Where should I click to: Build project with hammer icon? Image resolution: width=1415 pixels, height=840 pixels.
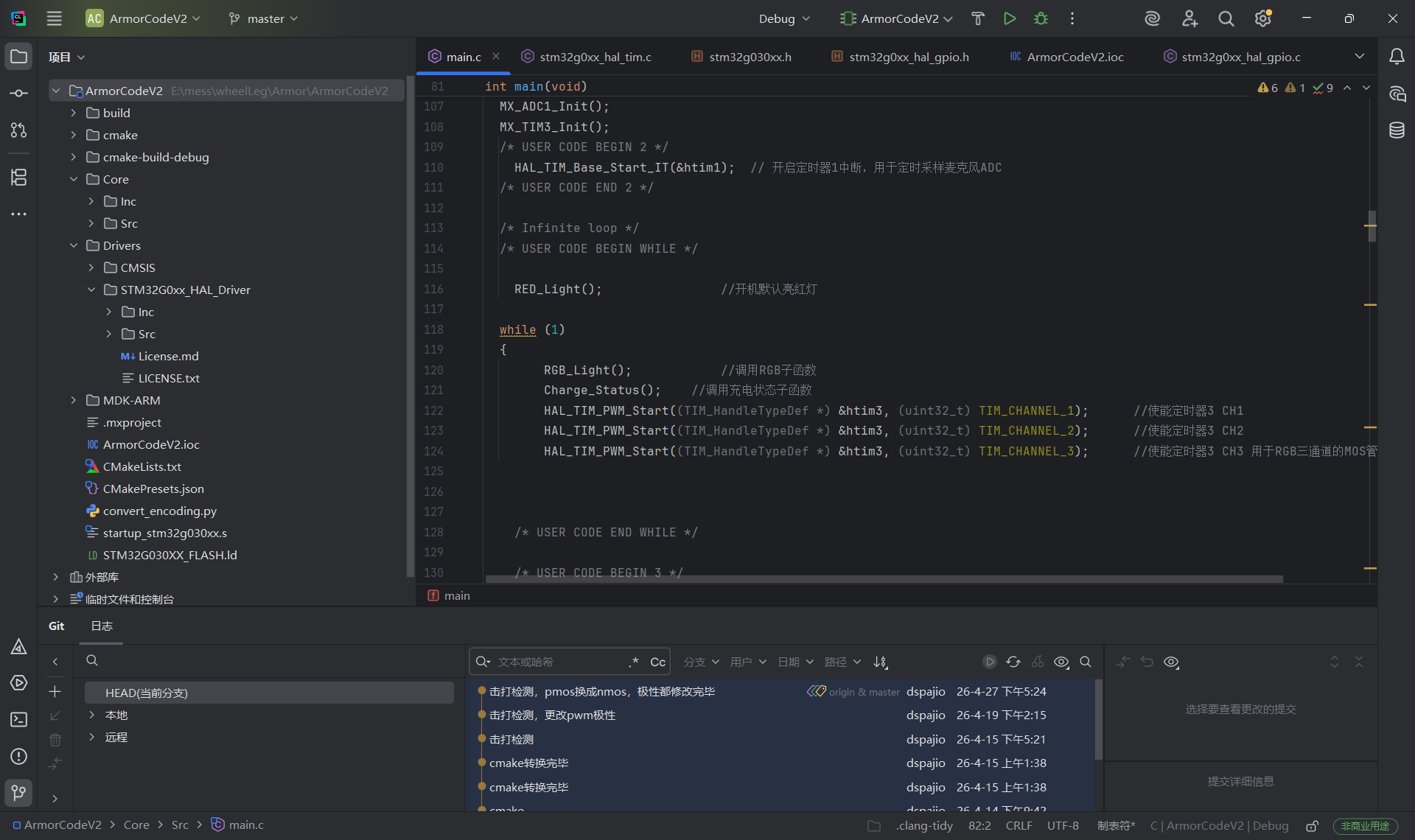pyautogui.click(x=978, y=18)
